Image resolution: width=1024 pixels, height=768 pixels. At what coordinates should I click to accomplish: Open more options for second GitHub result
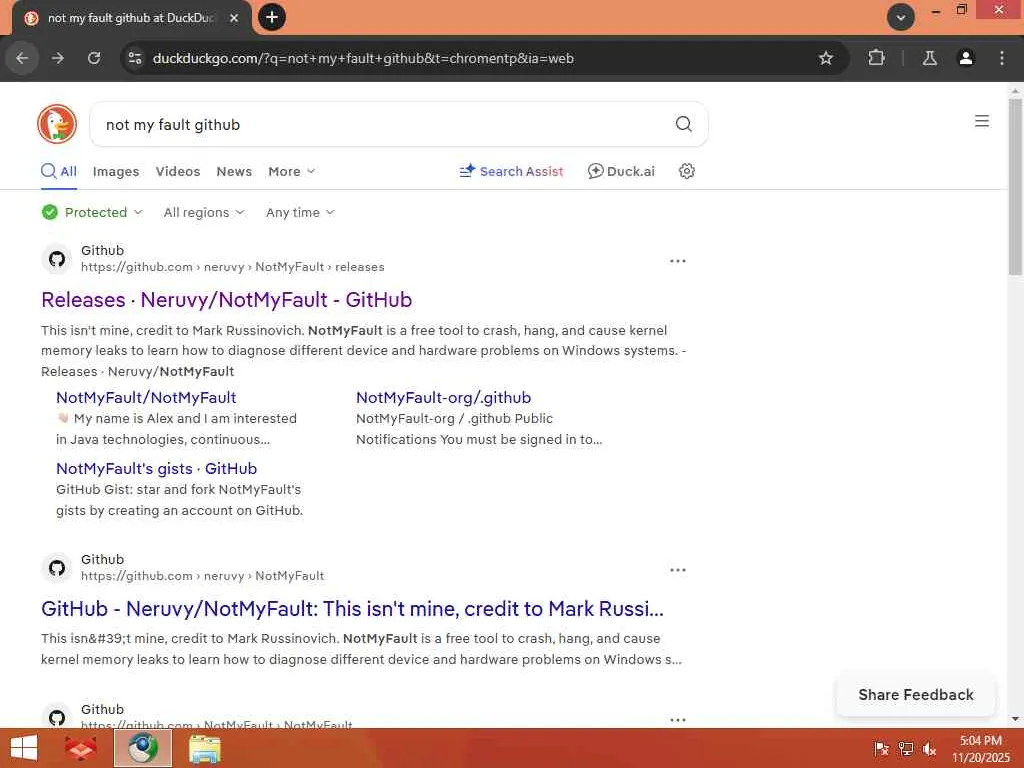677,569
